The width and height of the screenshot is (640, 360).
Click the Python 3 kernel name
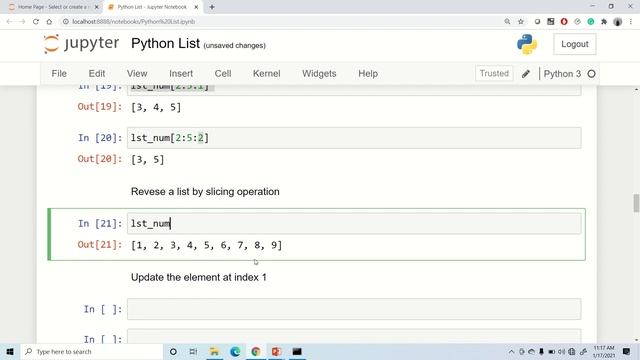click(x=562, y=74)
